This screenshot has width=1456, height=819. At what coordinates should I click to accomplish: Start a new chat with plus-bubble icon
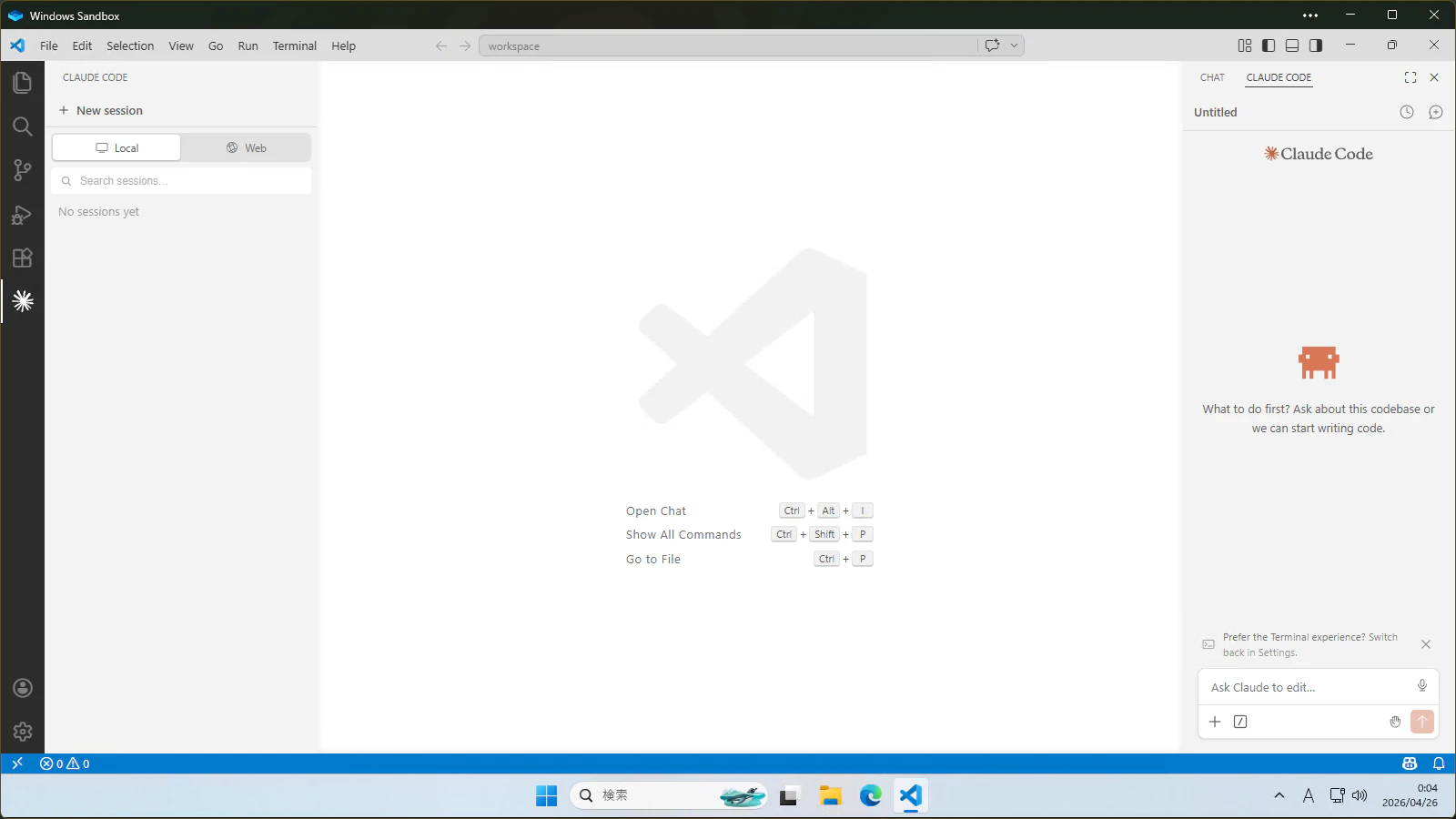[x=1436, y=112]
